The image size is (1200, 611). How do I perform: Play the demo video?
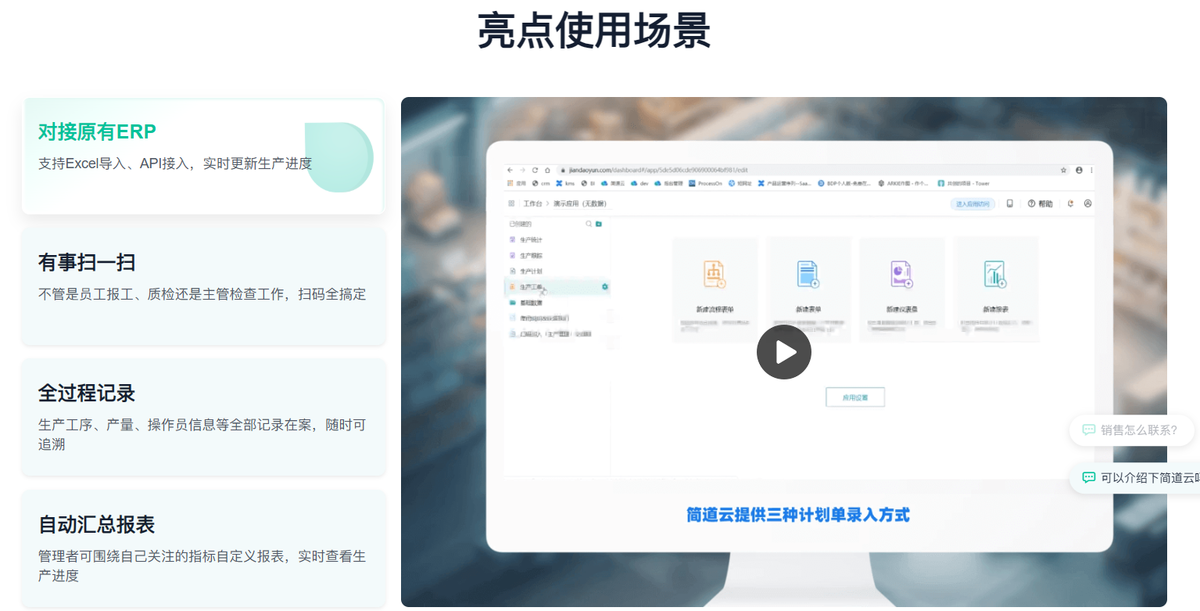click(x=783, y=352)
